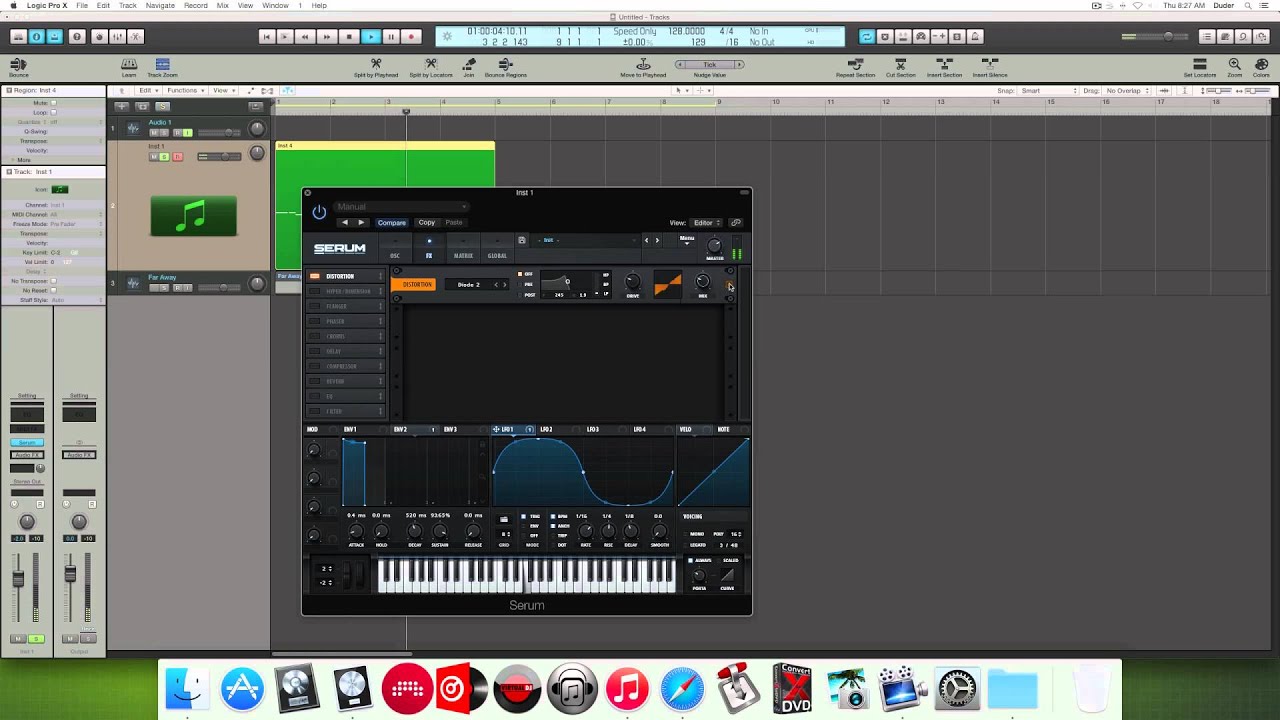Click the Bounce icon in the toolbar
This screenshot has height=720, width=1280.
tap(18, 64)
